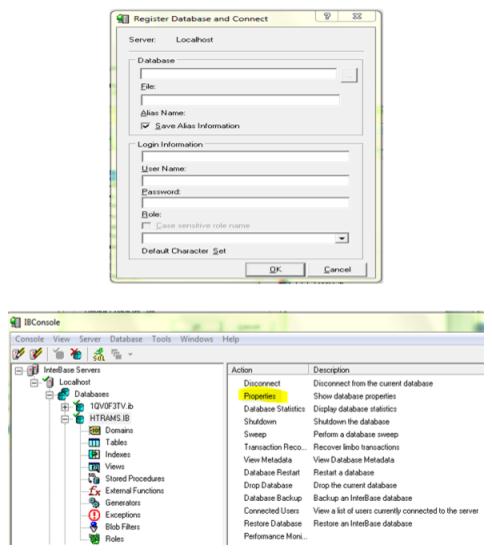Collapse the HTRAMS.IB database node
Image resolution: width=492 pixels, height=555 pixels.
pyautogui.click(x=65, y=419)
